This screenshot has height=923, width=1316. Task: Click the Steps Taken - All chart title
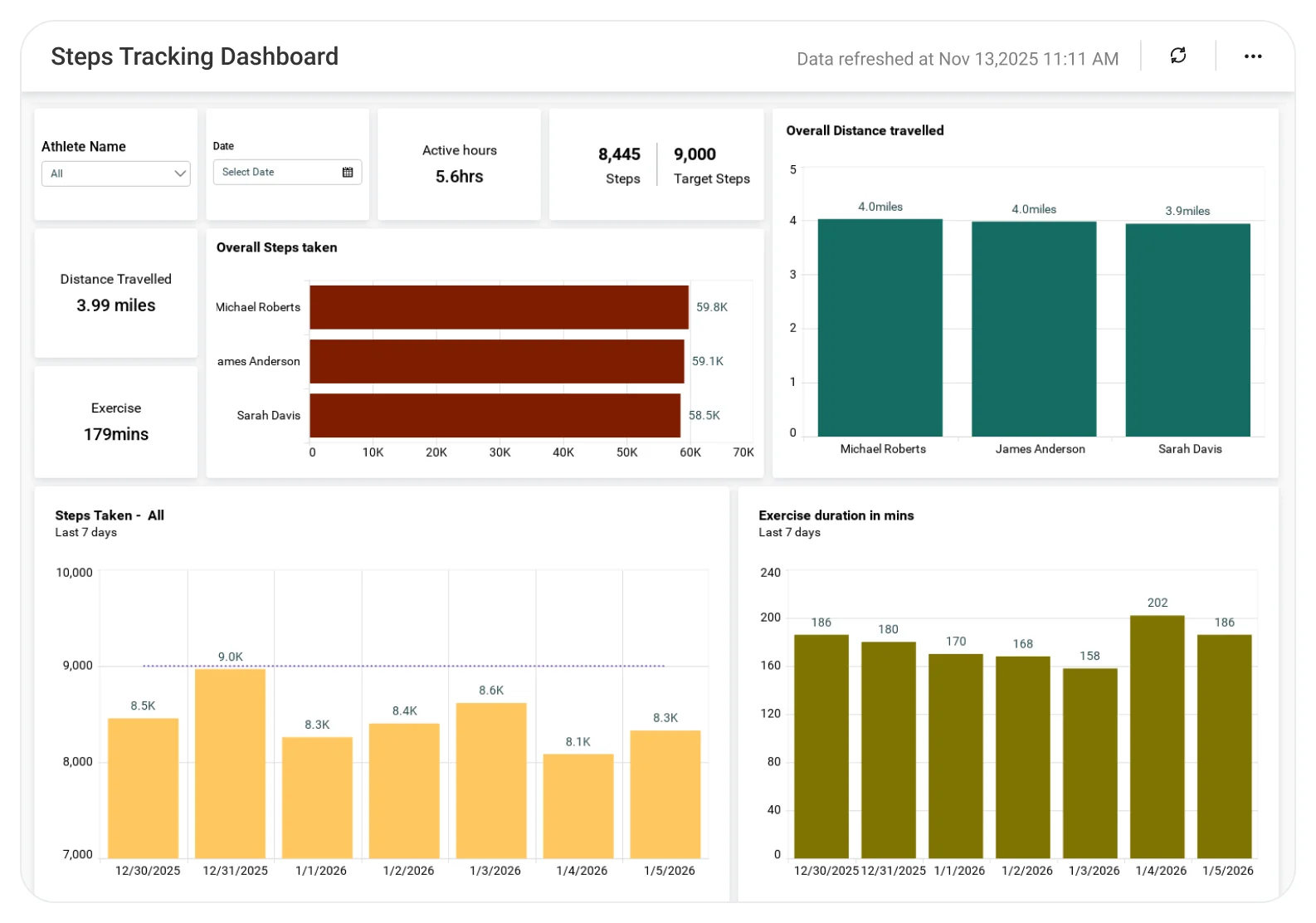pos(110,515)
